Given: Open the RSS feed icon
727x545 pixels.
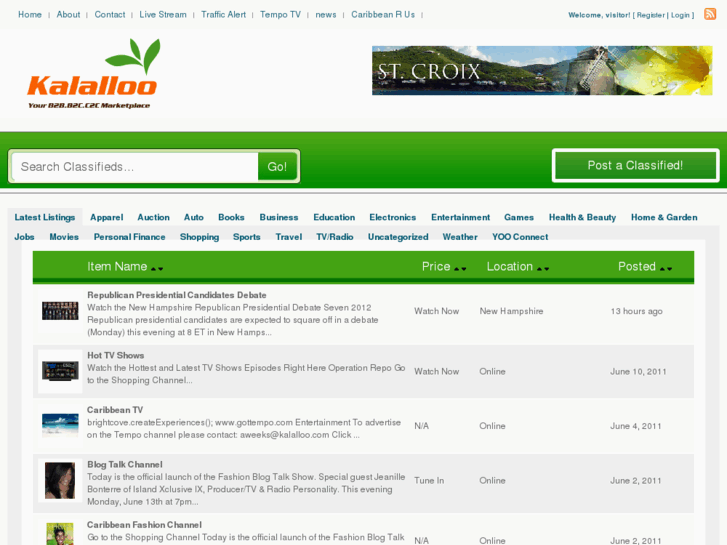Looking at the screenshot, I should tap(710, 14).
